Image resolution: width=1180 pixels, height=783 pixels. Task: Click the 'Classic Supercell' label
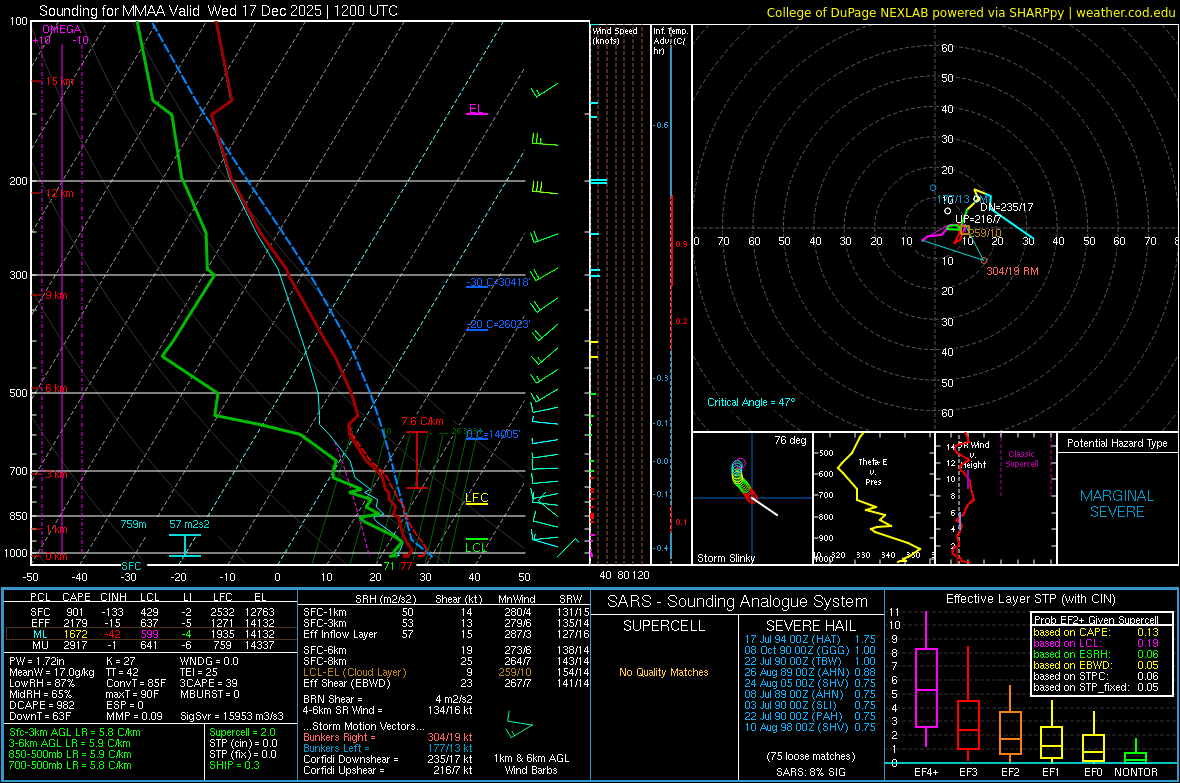1021,459
